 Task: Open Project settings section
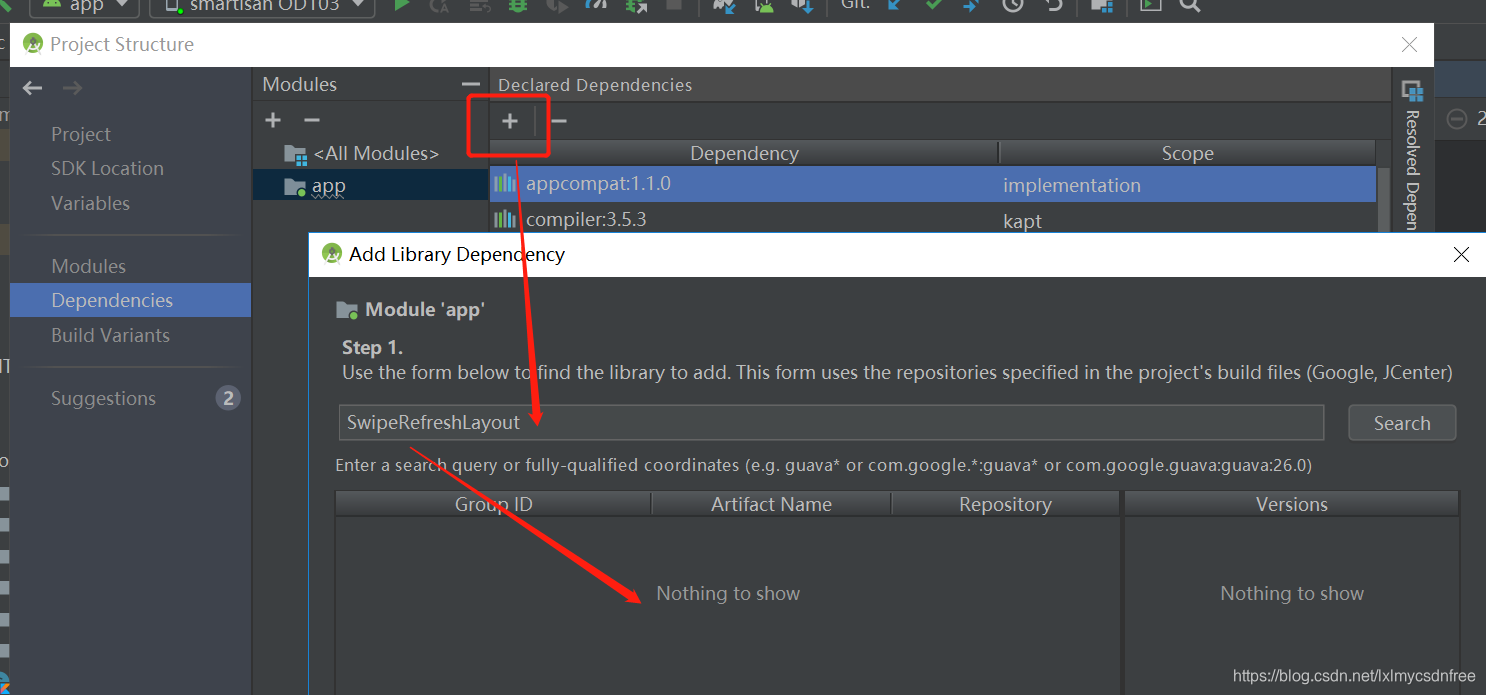click(x=81, y=134)
